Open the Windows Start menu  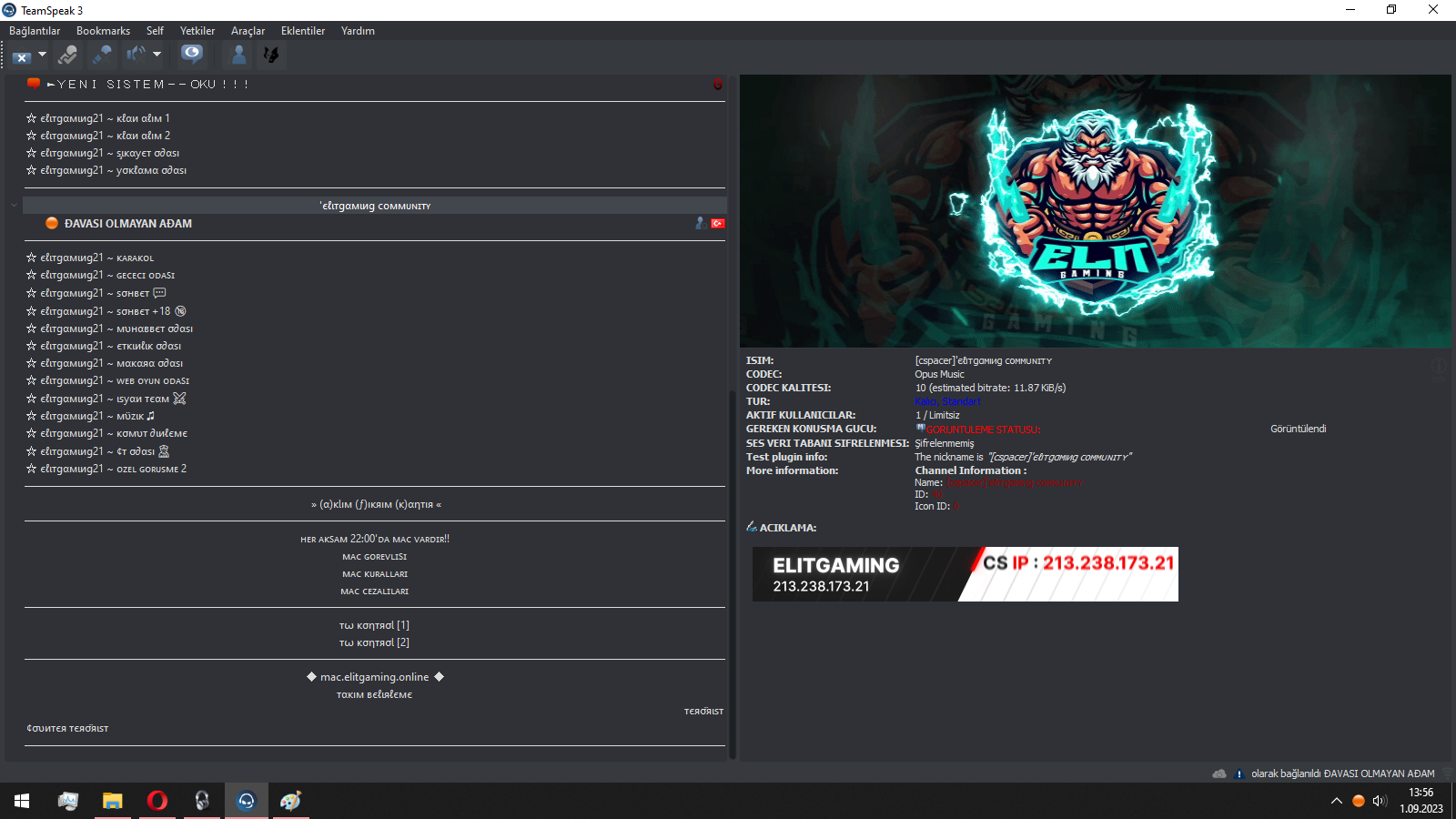[22, 801]
